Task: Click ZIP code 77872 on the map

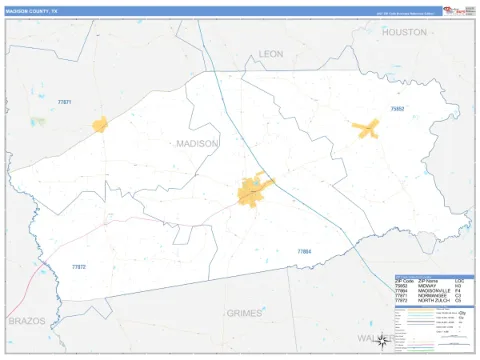Action: (x=79, y=267)
